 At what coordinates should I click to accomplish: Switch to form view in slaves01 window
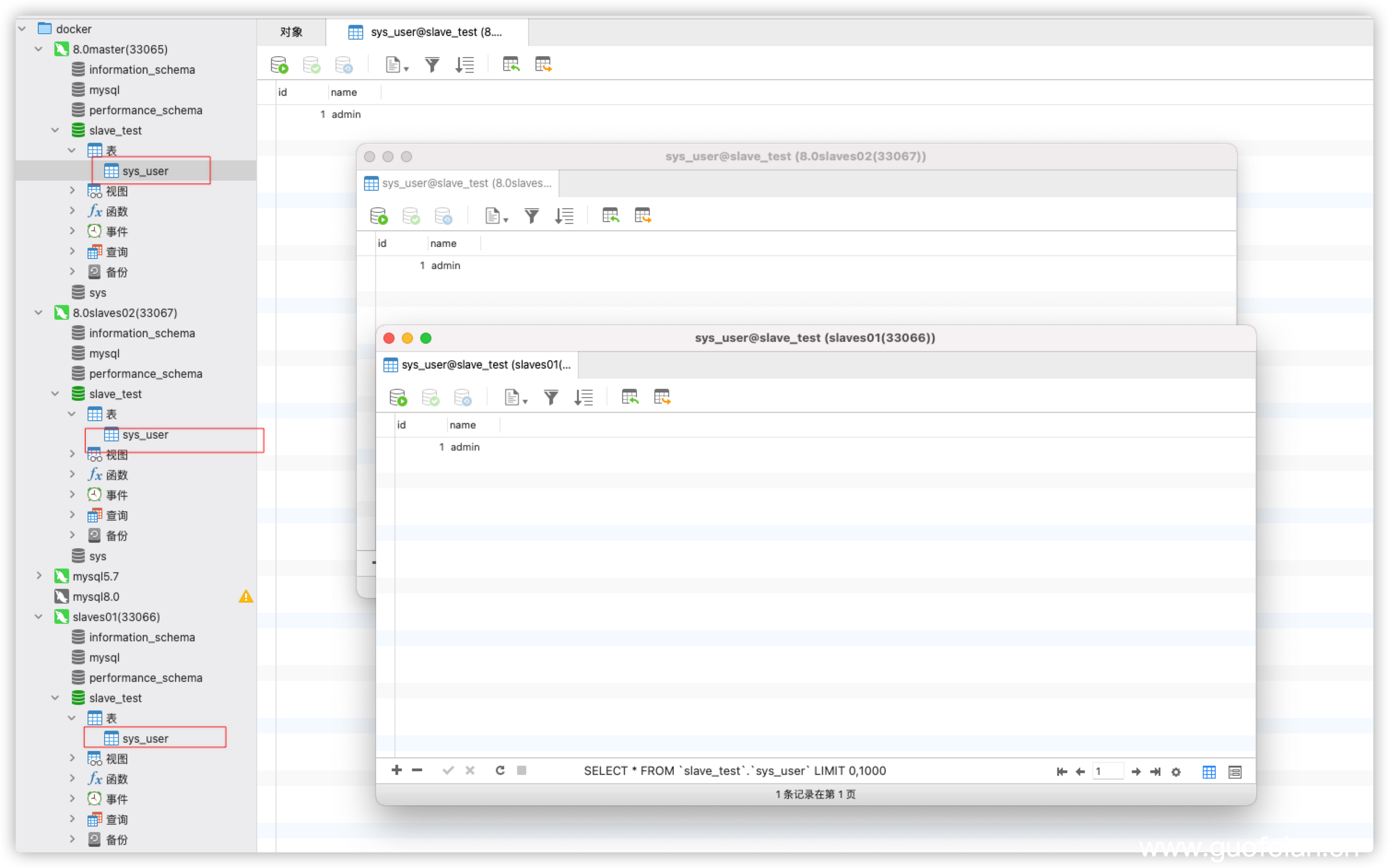click(x=1235, y=772)
